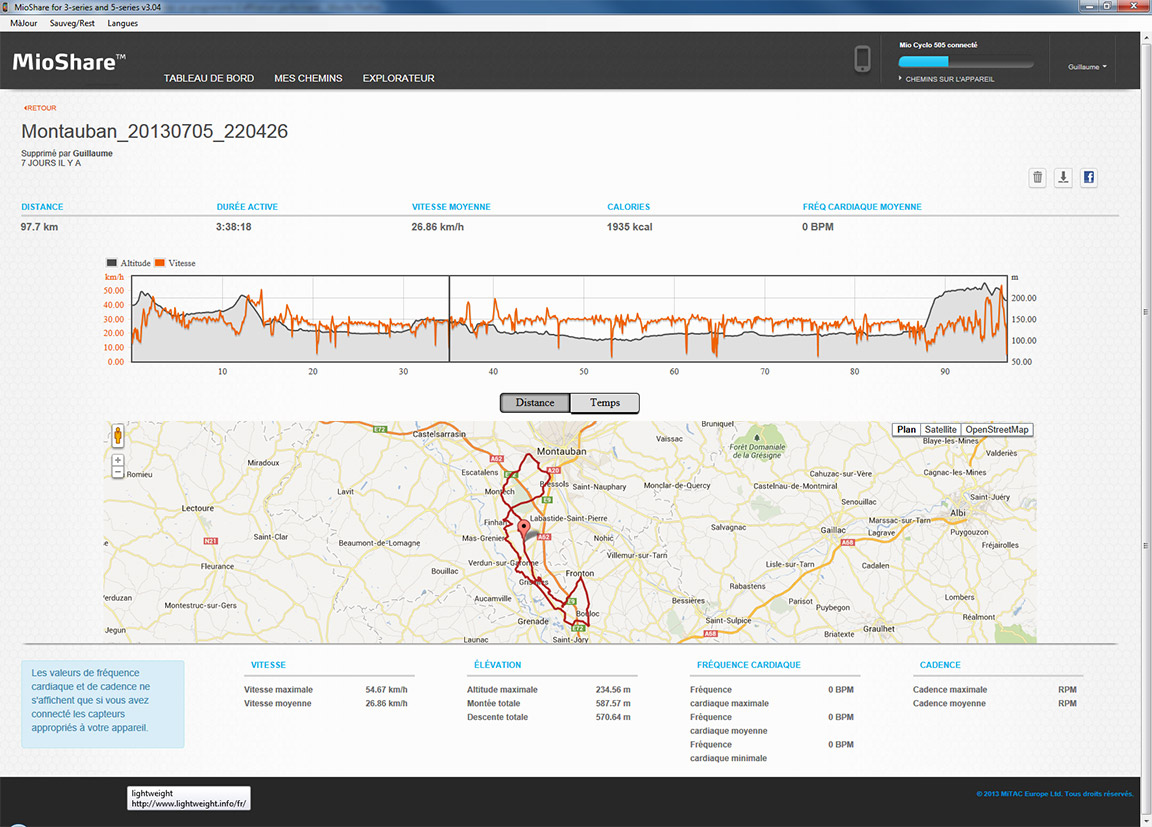Select the Plan map view
This screenshot has width=1152, height=827.
click(906, 430)
